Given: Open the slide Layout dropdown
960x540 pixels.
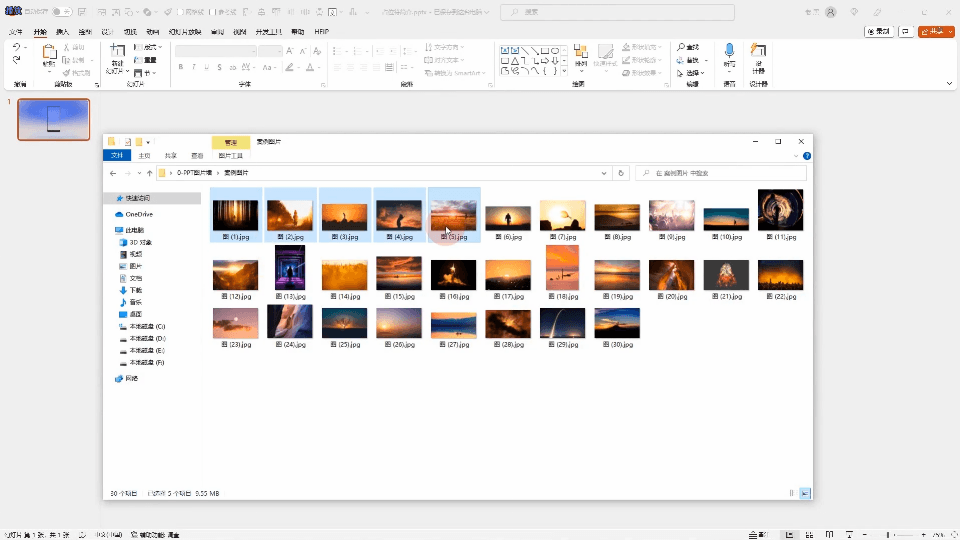Looking at the screenshot, I should click(x=148, y=47).
